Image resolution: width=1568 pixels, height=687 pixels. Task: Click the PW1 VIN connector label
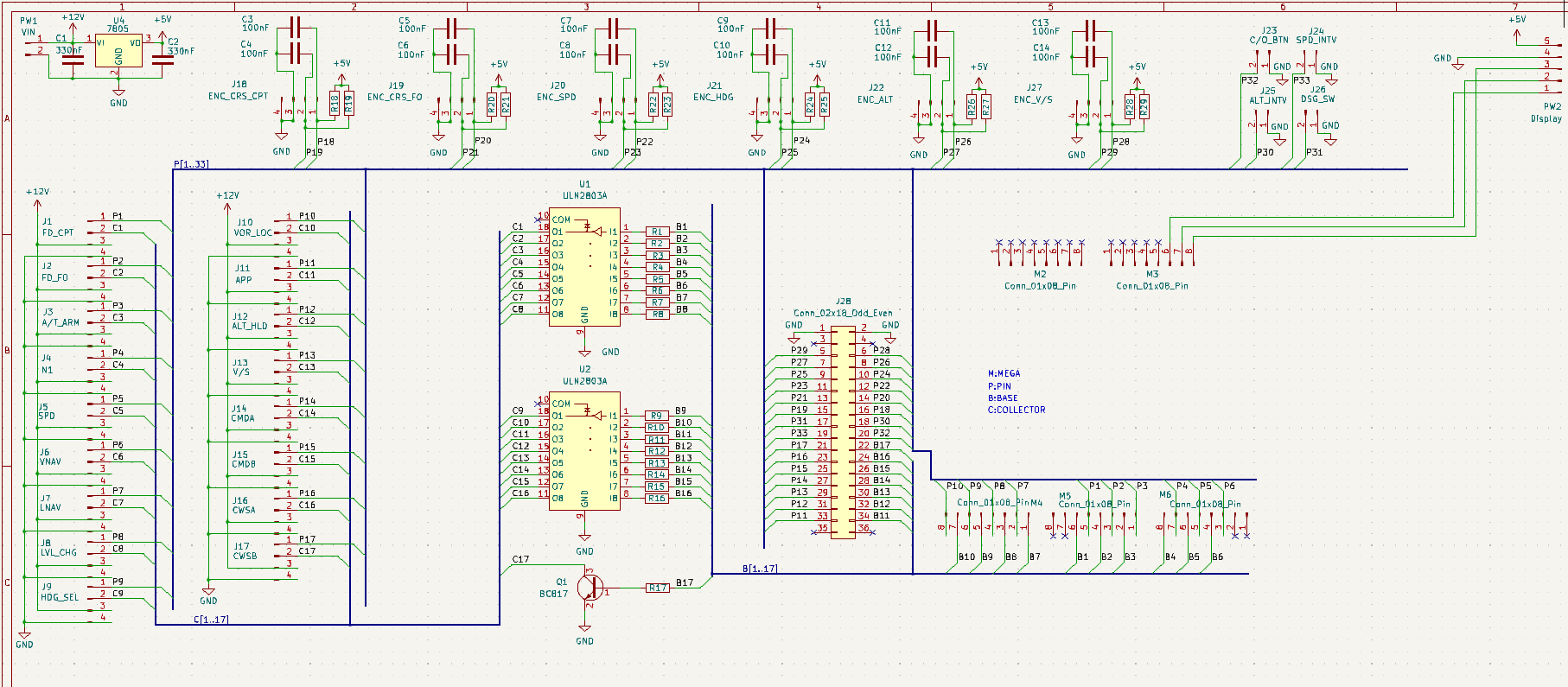pos(29,27)
